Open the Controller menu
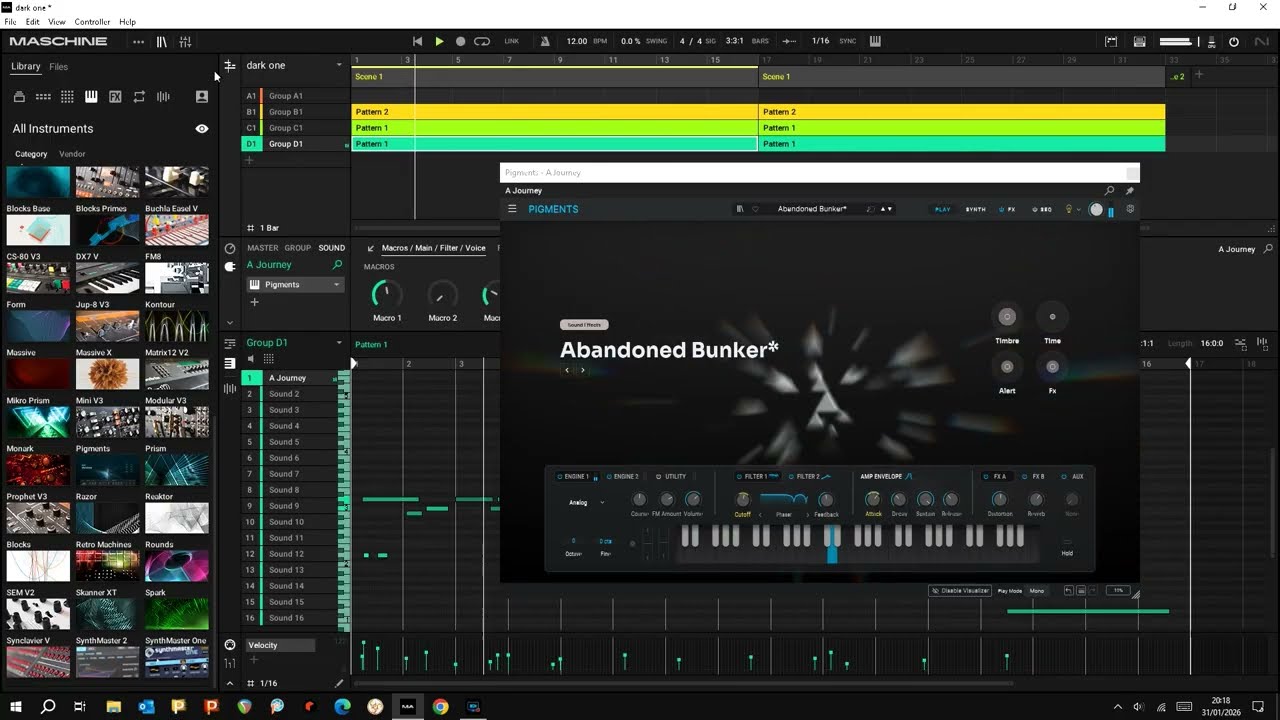1280x720 pixels. 92,22
